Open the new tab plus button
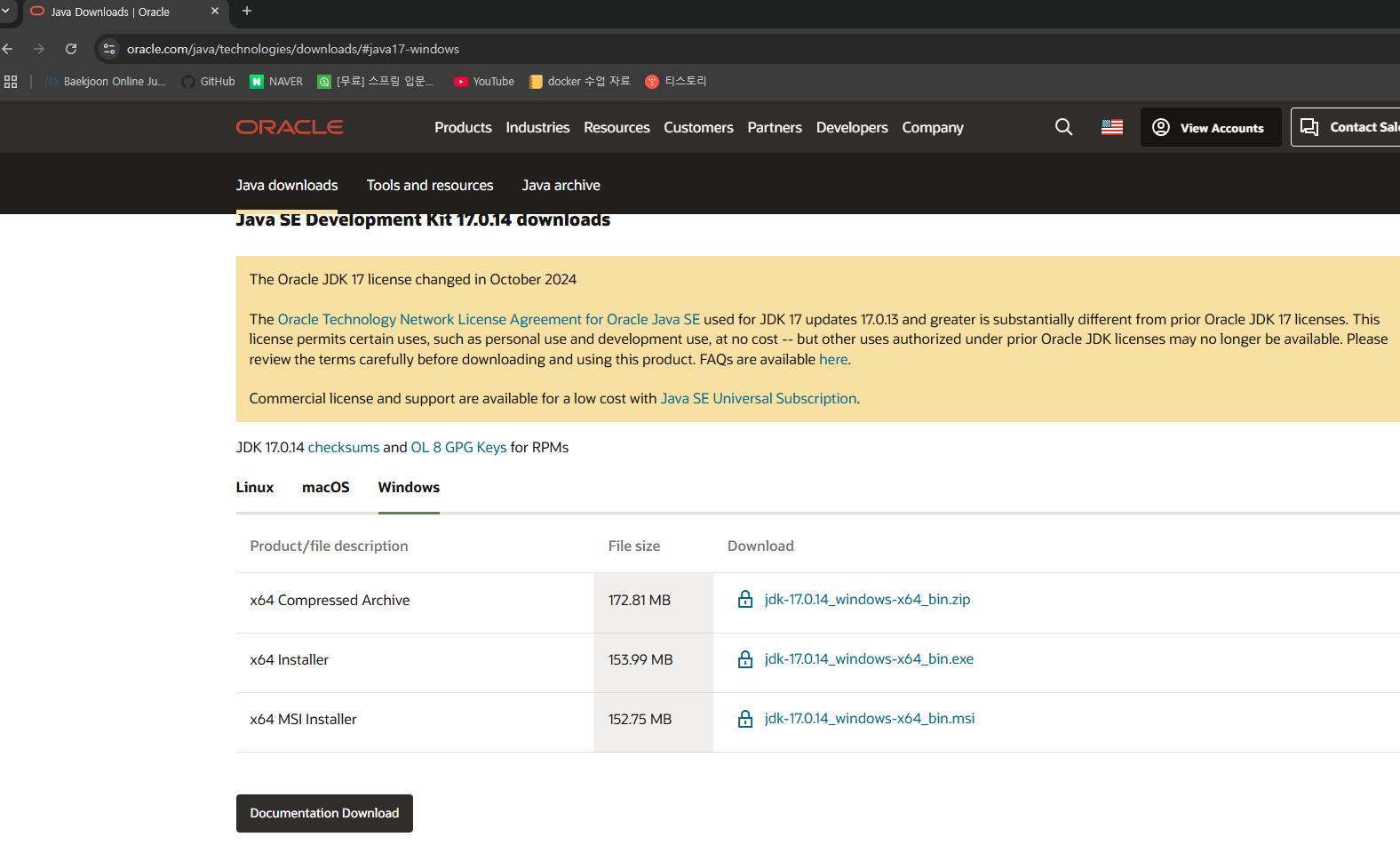1400x853 pixels. [247, 12]
